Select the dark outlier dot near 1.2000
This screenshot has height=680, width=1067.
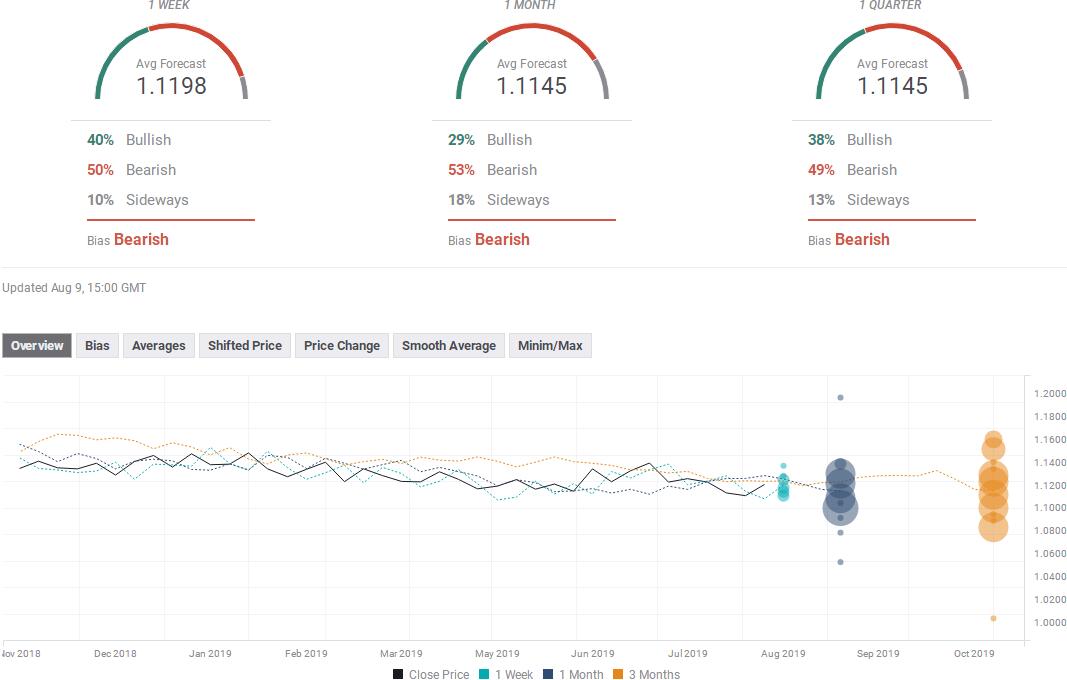840,398
